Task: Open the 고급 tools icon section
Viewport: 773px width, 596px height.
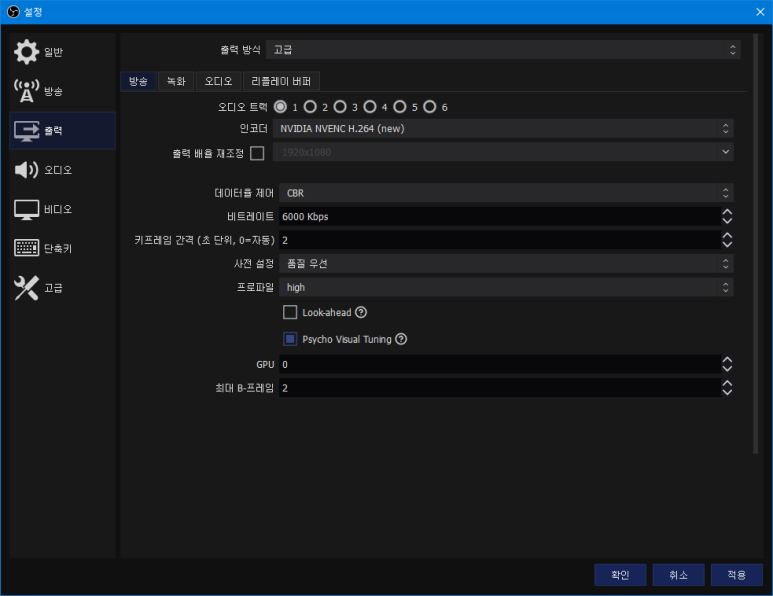Action: (x=26, y=288)
